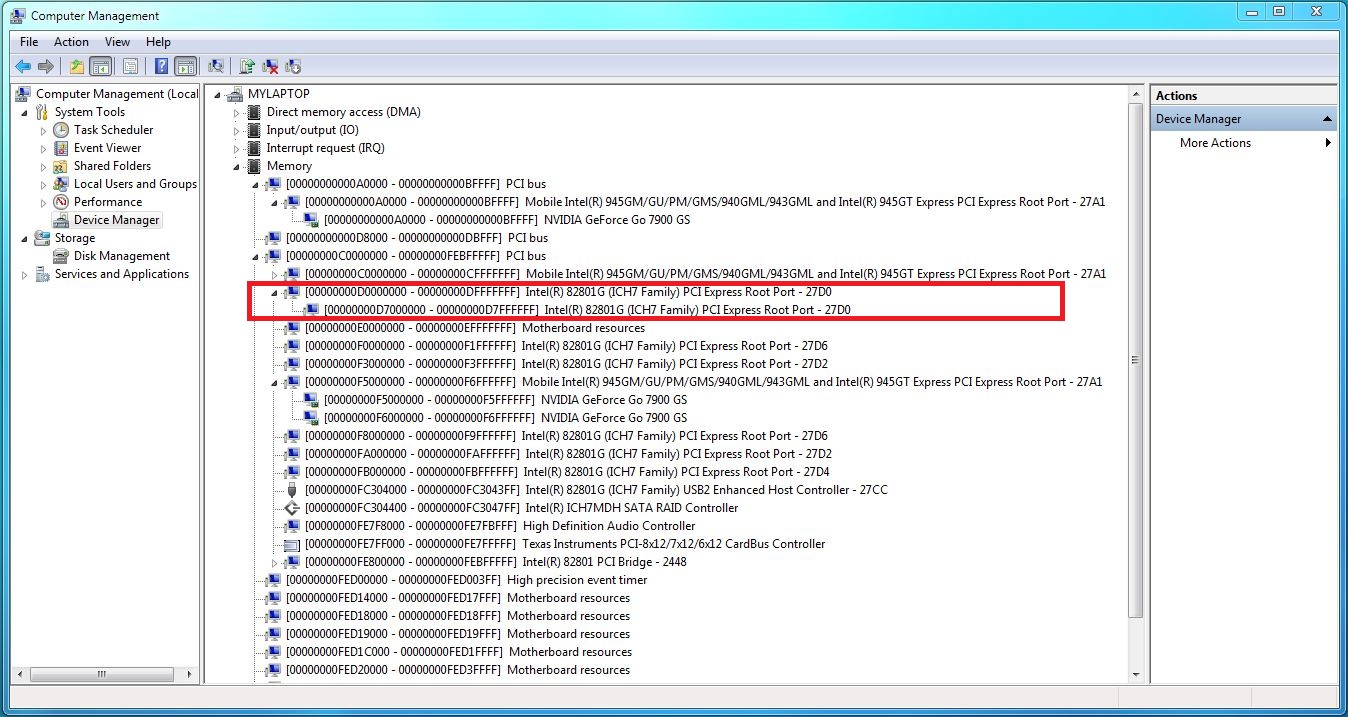Collapse the System Tools node
The image size is (1348, 717).
(x=25, y=112)
